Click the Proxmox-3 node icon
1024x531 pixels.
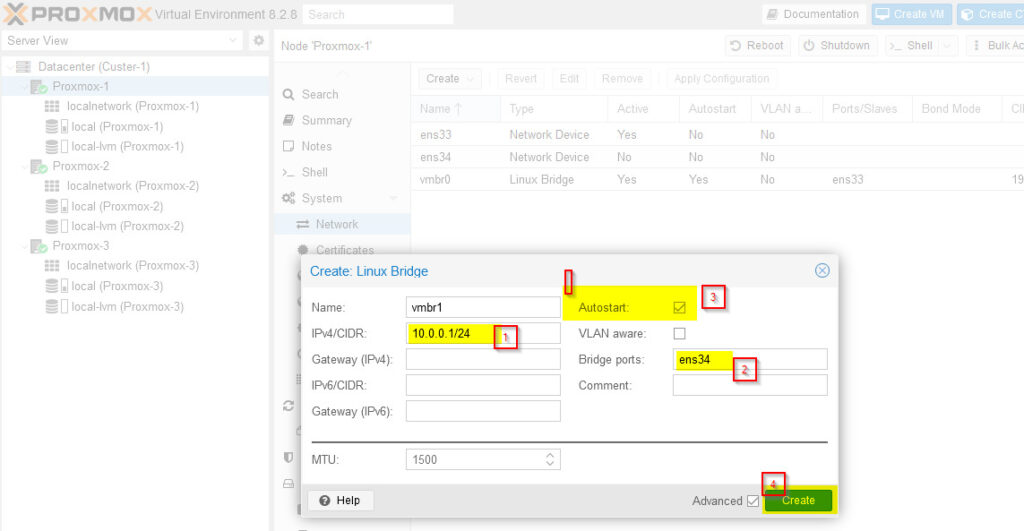[39, 246]
